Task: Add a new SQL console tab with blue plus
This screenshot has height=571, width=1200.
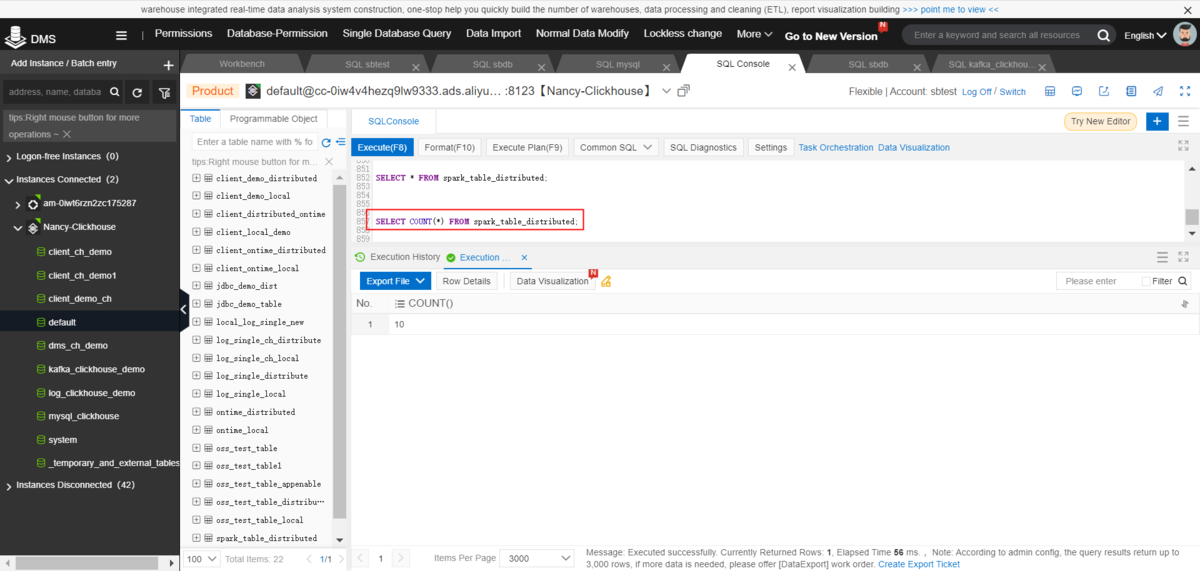Action: (x=1157, y=121)
